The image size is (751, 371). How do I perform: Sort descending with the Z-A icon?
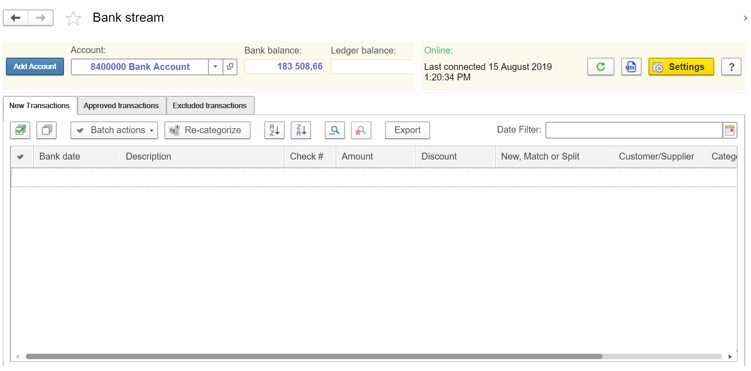tap(301, 130)
